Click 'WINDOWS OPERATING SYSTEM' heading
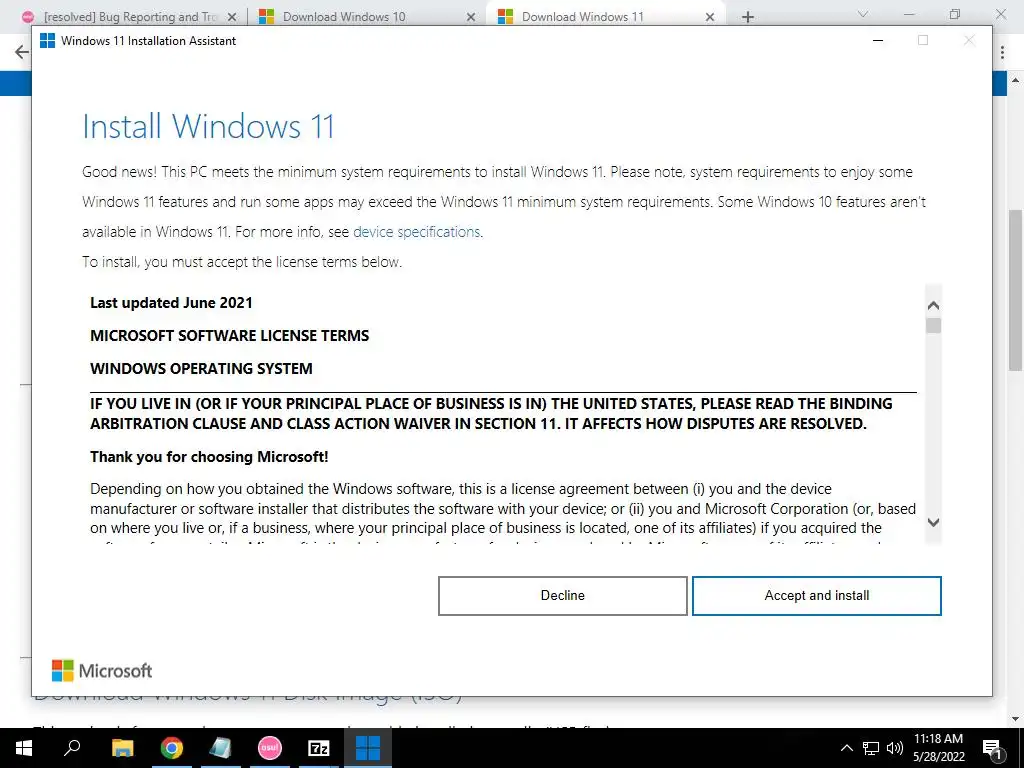The width and height of the screenshot is (1024, 768). coord(201,368)
